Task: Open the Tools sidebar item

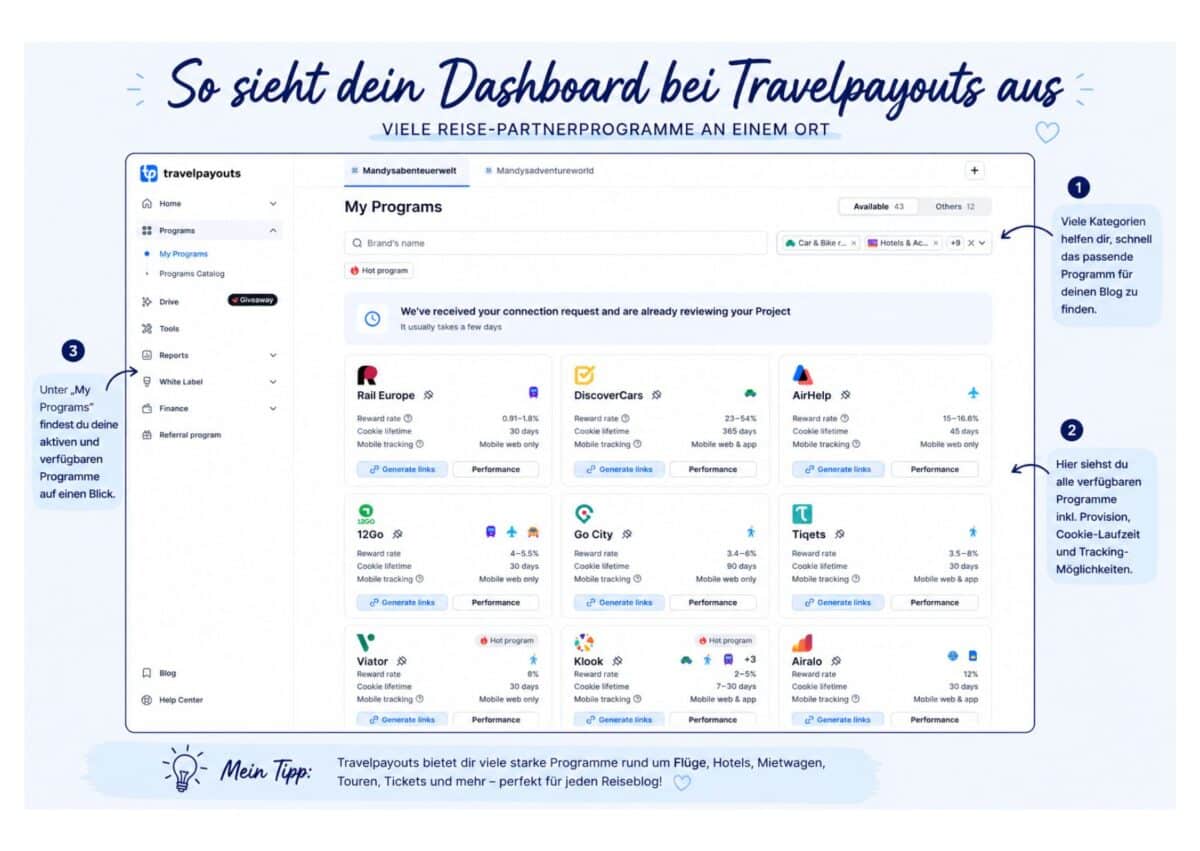Action: [169, 328]
